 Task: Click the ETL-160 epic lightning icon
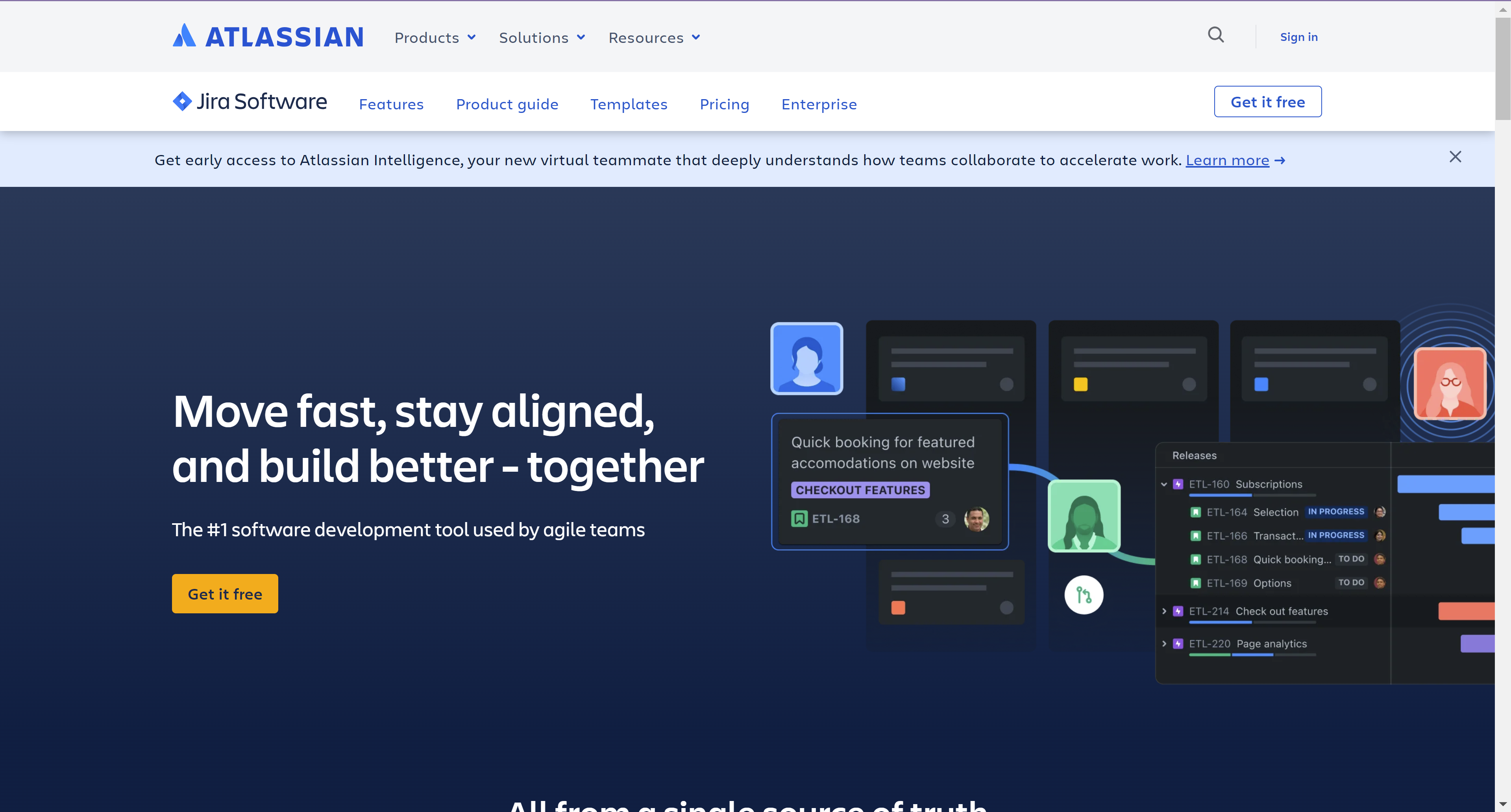[1178, 484]
